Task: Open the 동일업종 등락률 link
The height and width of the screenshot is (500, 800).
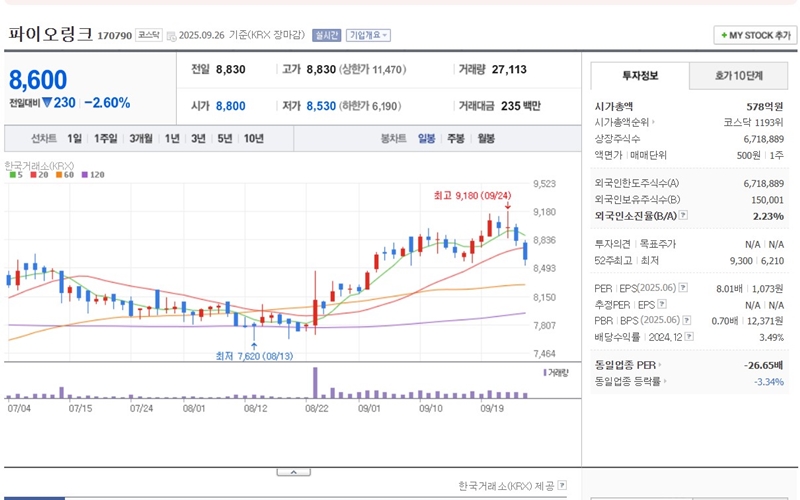Action: click(630, 381)
